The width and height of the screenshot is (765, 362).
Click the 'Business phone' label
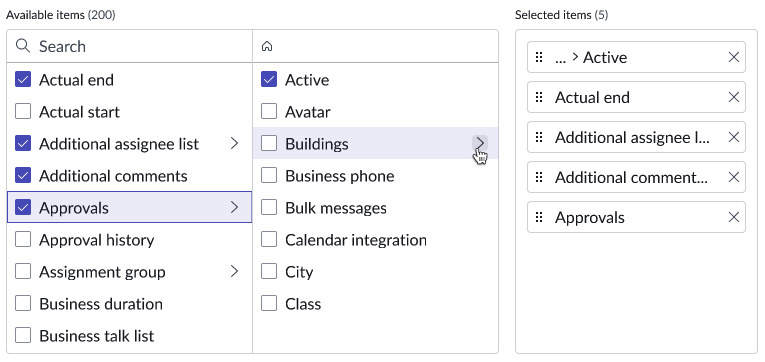coord(340,176)
